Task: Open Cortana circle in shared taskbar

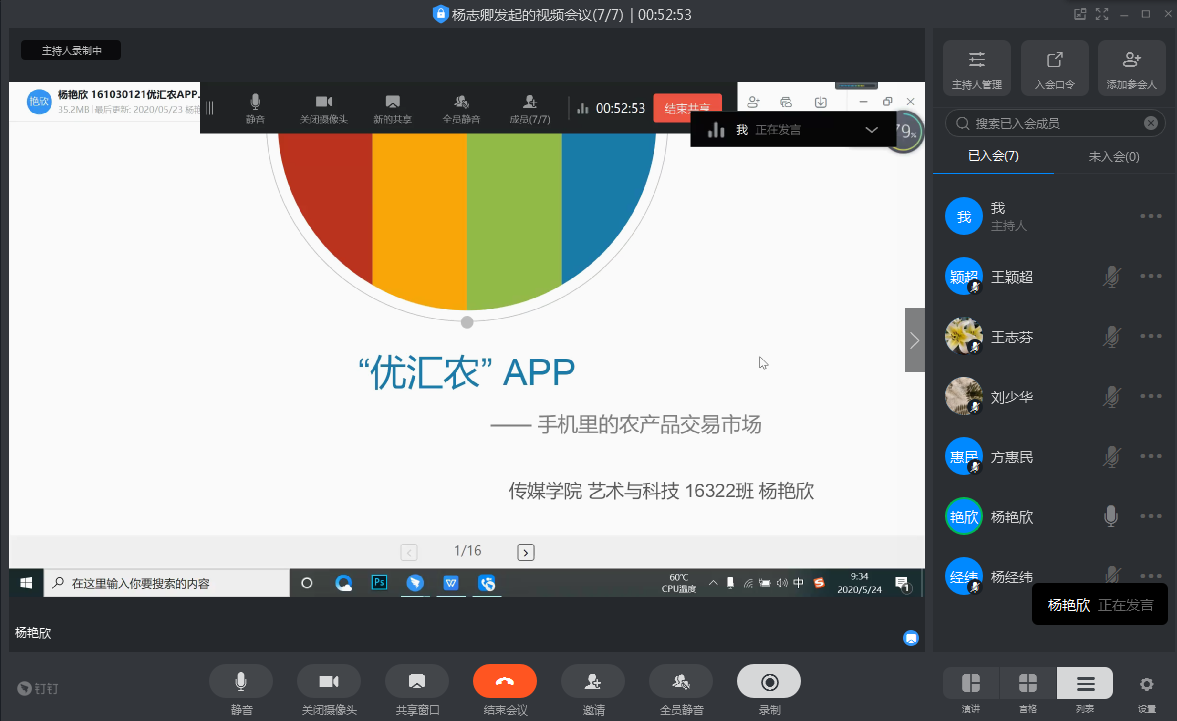Action: 306,583
